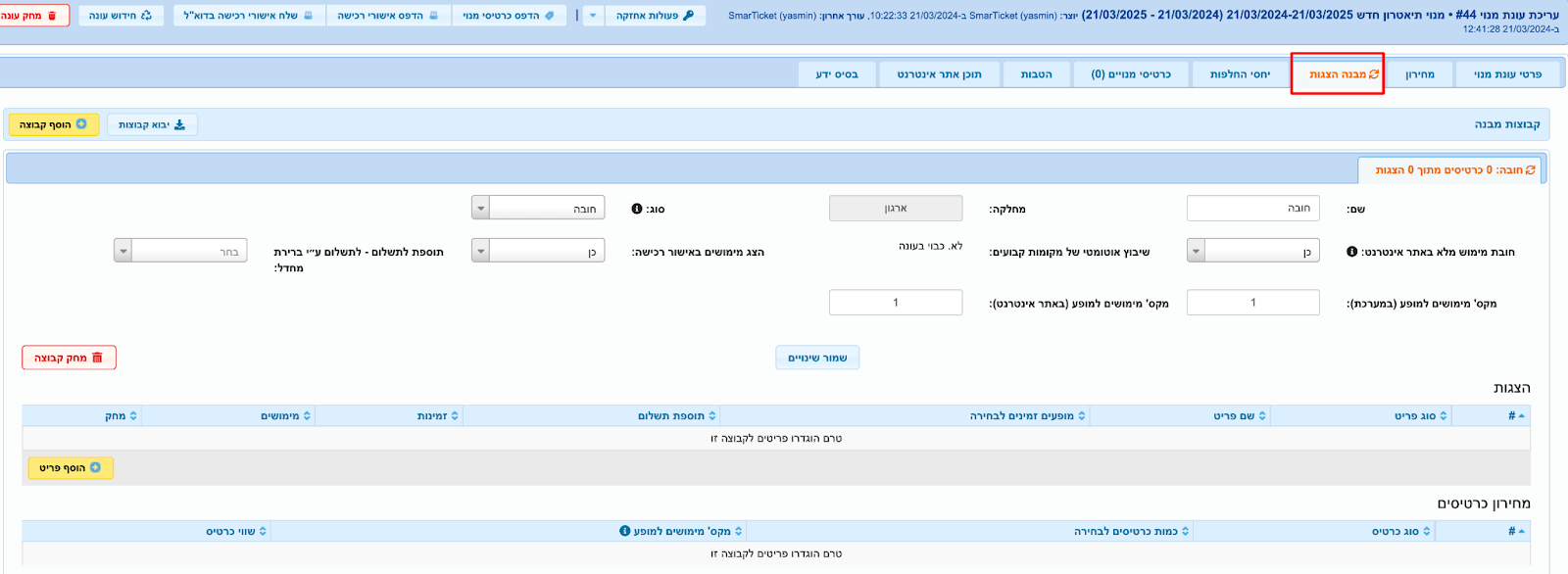Click the הוסף קבוצה button label
Screen dimensions: 1568x574
pyautogui.click(x=45, y=124)
